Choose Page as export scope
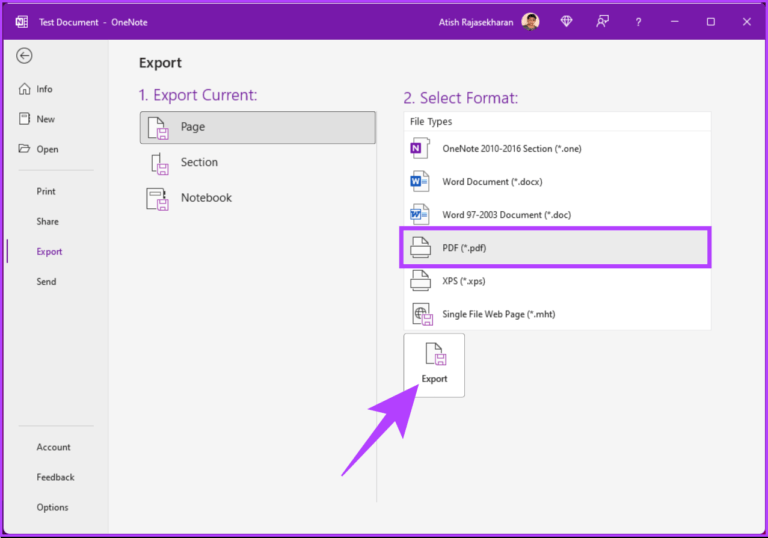The width and height of the screenshot is (768, 538). [258, 127]
